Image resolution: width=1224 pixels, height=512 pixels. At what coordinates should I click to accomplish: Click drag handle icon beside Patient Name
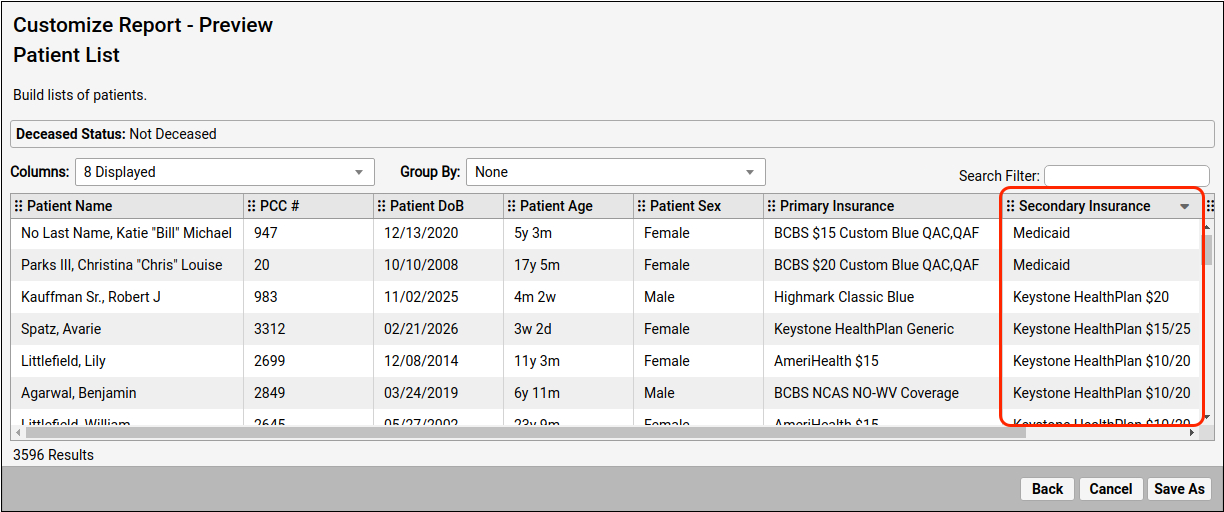click(x=19, y=206)
